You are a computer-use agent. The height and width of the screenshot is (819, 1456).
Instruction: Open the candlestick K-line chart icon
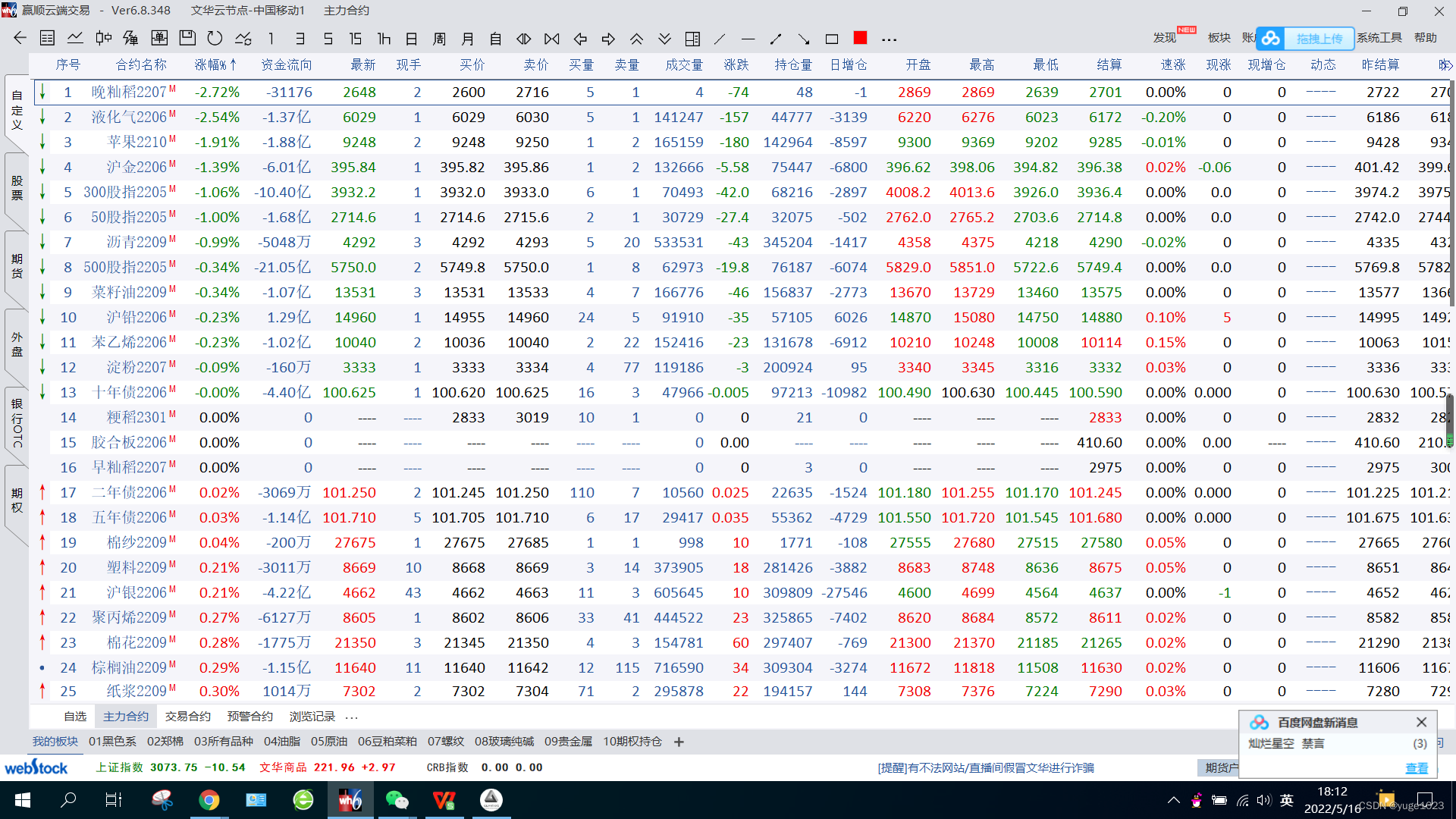click(104, 38)
